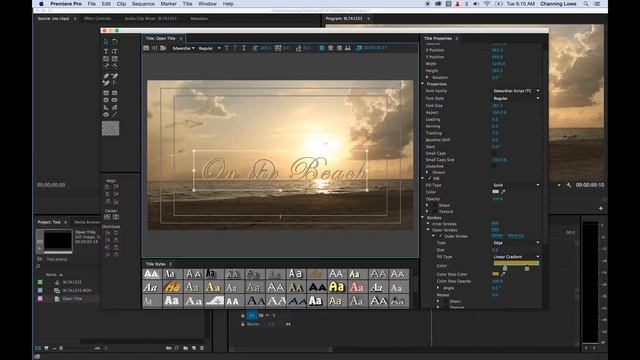The image size is (640, 360).
Task: Click the center align text icon
Action: tap(330, 48)
